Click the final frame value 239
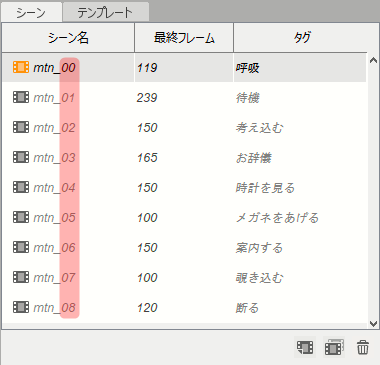The image size is (380, 365). [x=147, y=98]
